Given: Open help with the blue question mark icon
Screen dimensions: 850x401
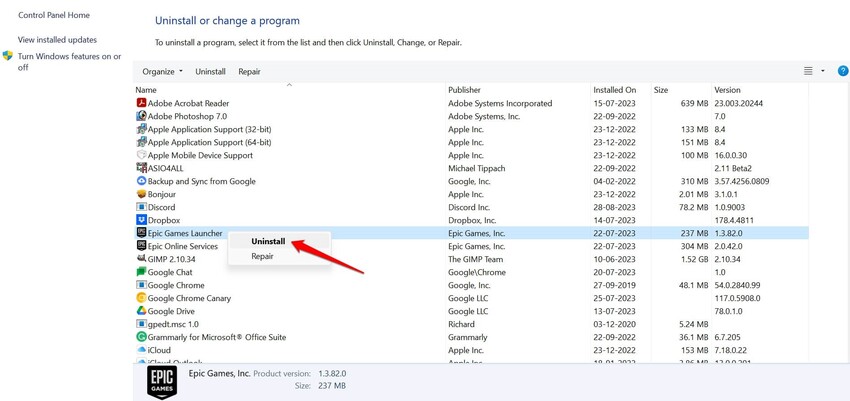Looking at the screenshot, I should coord(842,71).
